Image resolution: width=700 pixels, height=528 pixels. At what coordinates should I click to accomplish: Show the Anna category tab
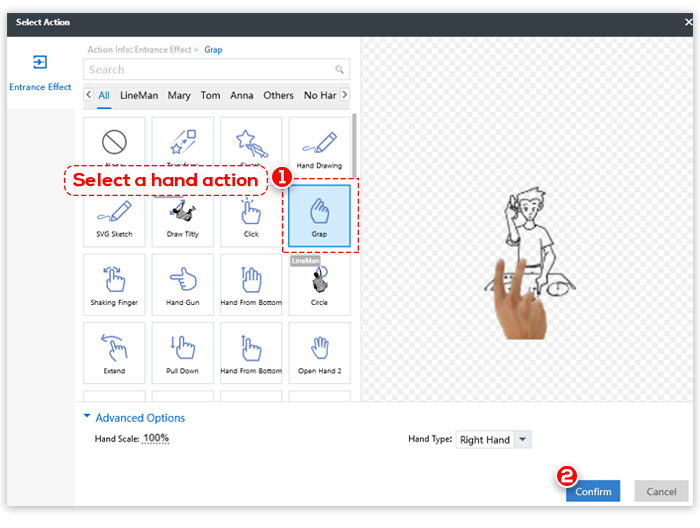coord(242,95)
